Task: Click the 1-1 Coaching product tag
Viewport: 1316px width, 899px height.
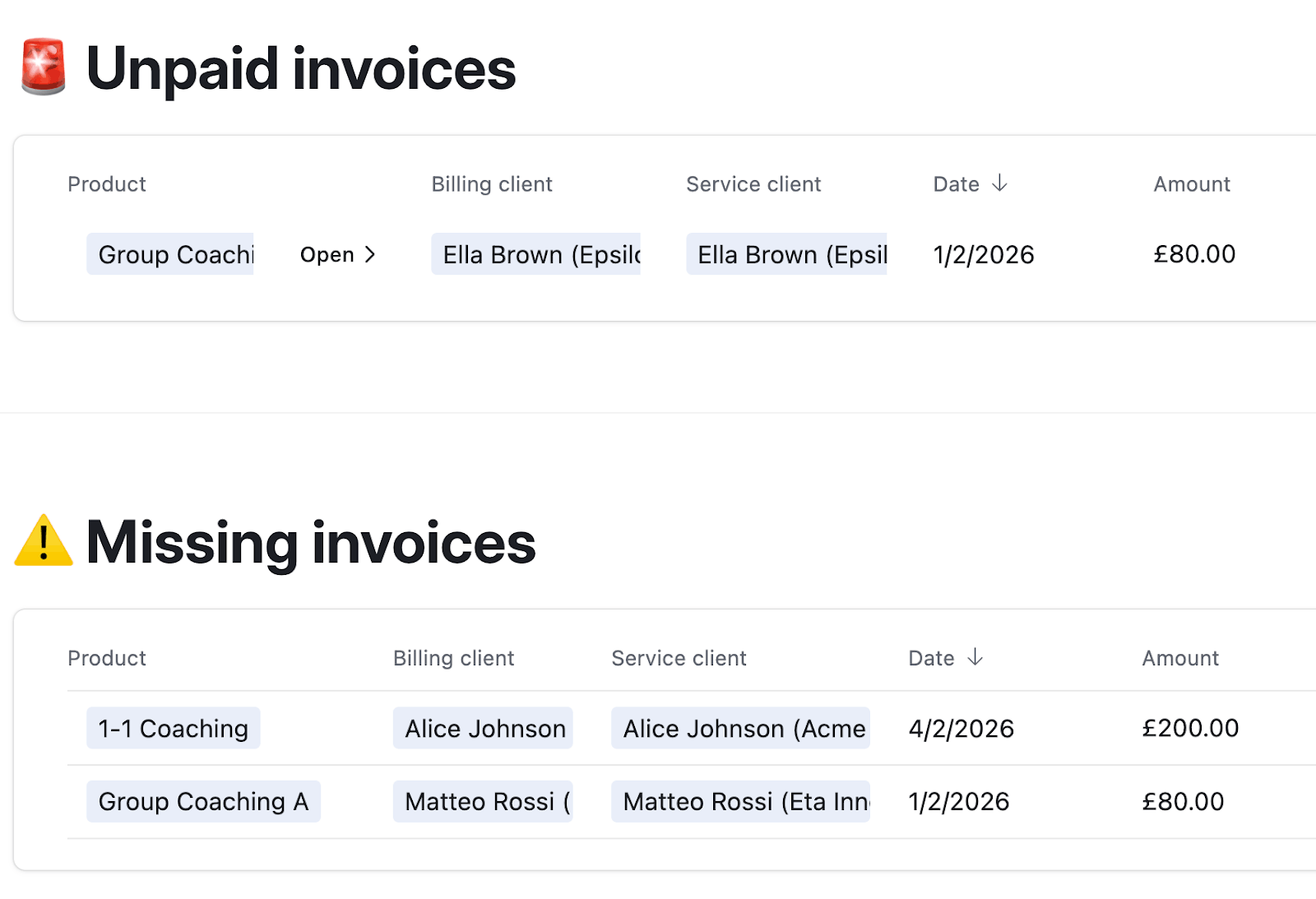Action: pos(172,728)
